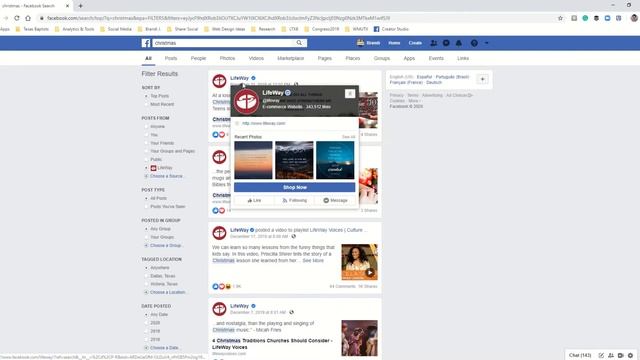The width and height of the screenshot is (640, 360).
Task: Switch to Videos tab
Action: pos(256,58)
